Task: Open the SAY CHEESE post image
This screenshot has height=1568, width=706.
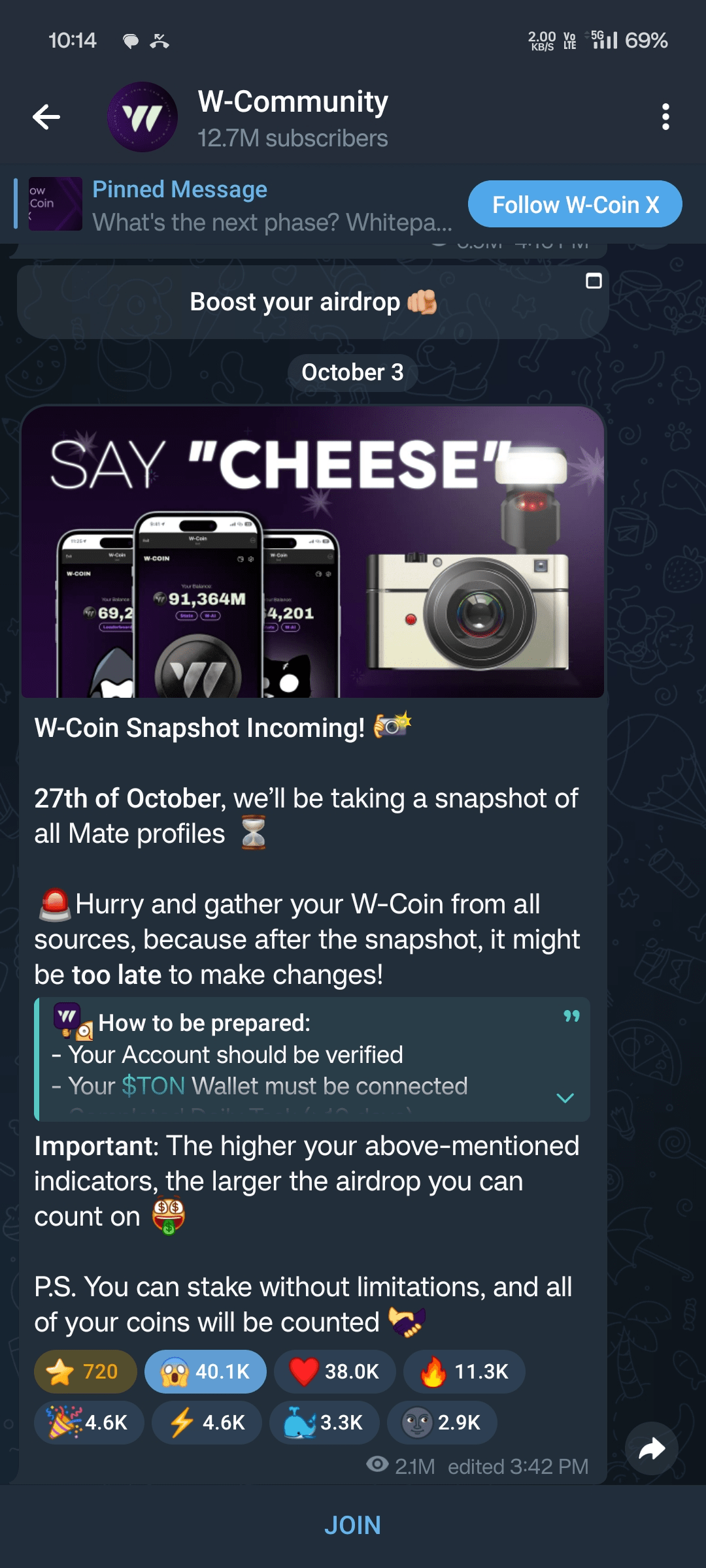Action: pos(312,552)
